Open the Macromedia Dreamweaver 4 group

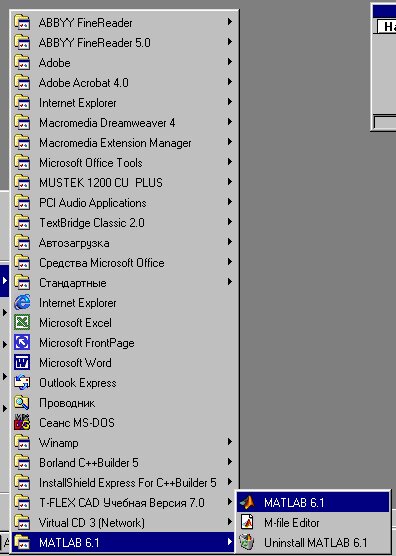(125, 123)
